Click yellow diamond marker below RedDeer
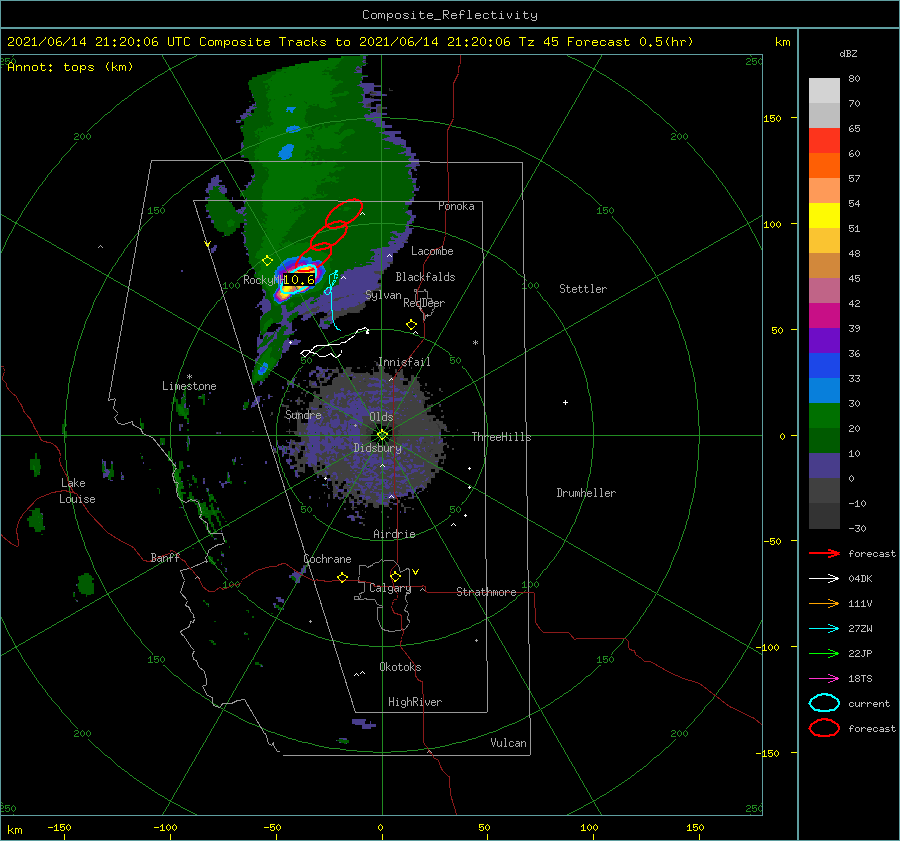The image size is (900, 841). (411, 325)
